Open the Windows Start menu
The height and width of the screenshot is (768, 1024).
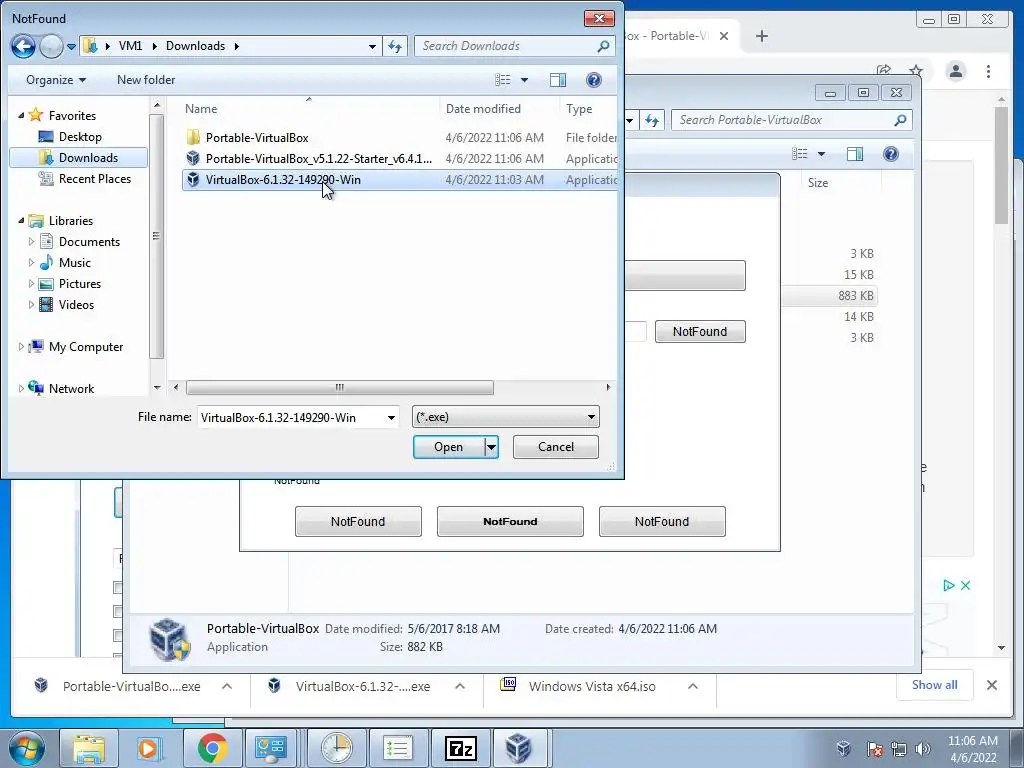point(26,748)
